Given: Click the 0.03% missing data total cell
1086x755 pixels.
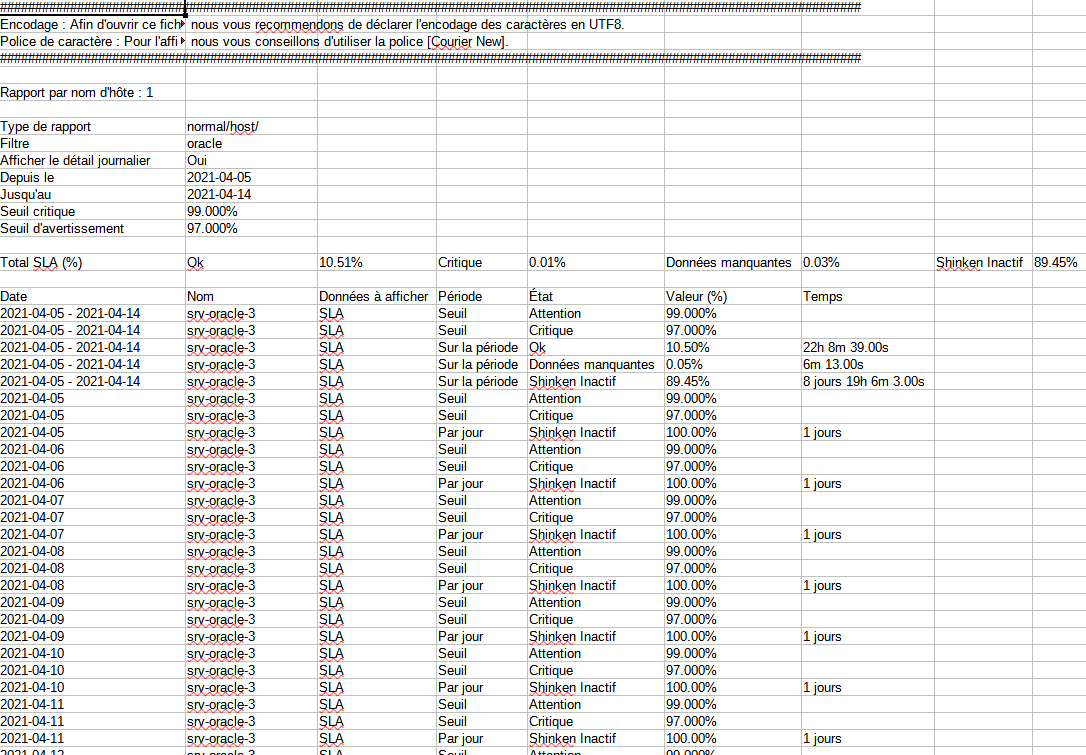Looking at the screenshot, I should (821, 263).
